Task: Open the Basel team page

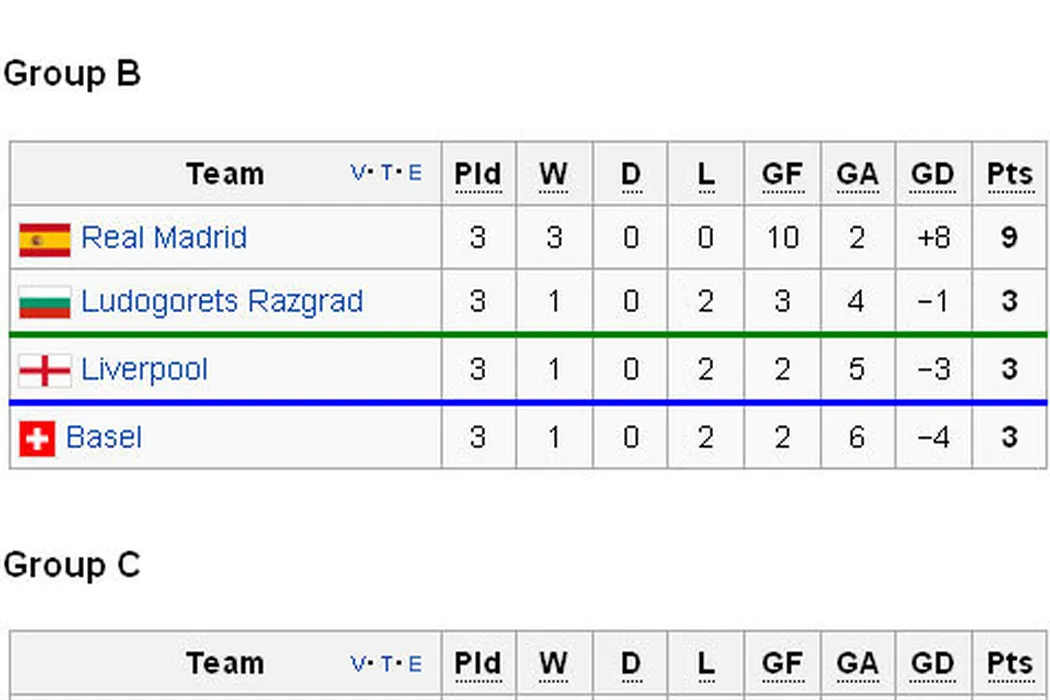Action: 103,438
